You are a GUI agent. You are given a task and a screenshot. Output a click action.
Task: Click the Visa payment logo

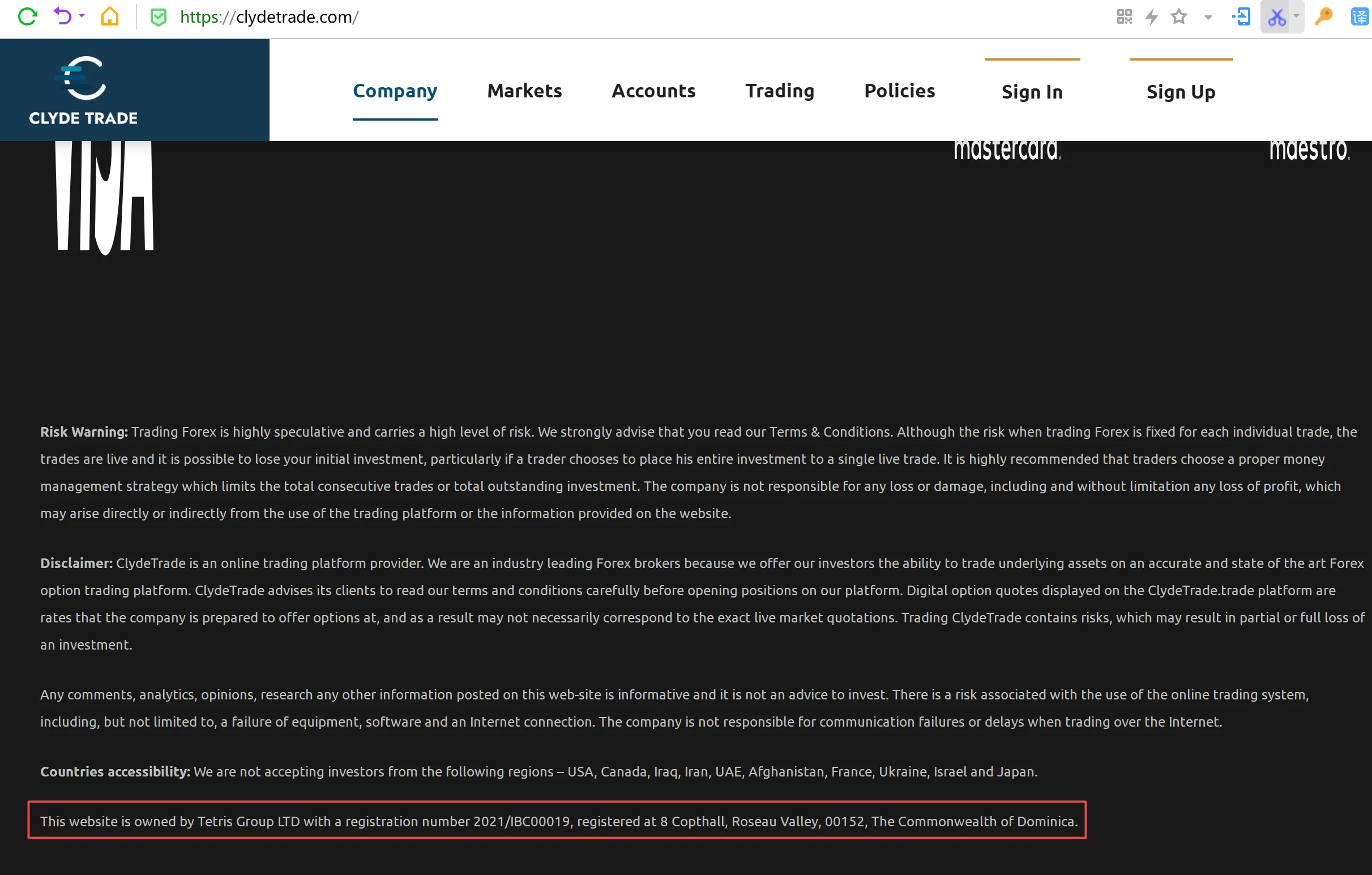point(104,197)
